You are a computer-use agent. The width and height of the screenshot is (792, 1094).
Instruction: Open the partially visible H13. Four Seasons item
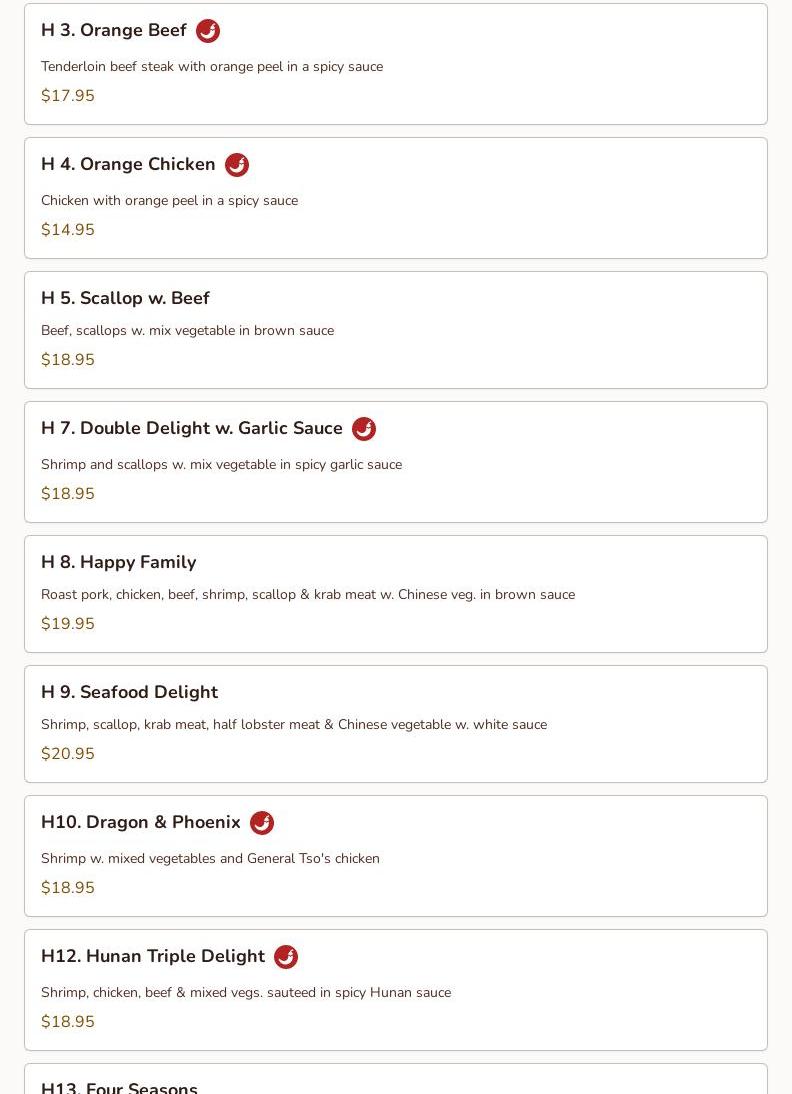coord(119,1085)
